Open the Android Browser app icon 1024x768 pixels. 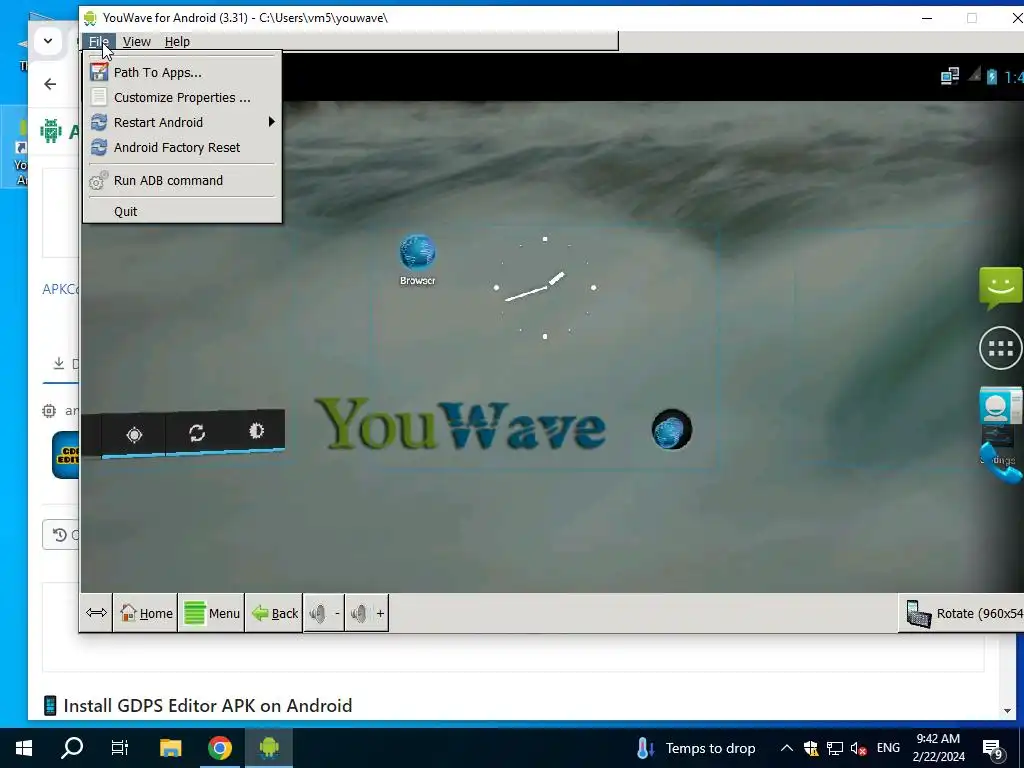(x=417, y=260)
